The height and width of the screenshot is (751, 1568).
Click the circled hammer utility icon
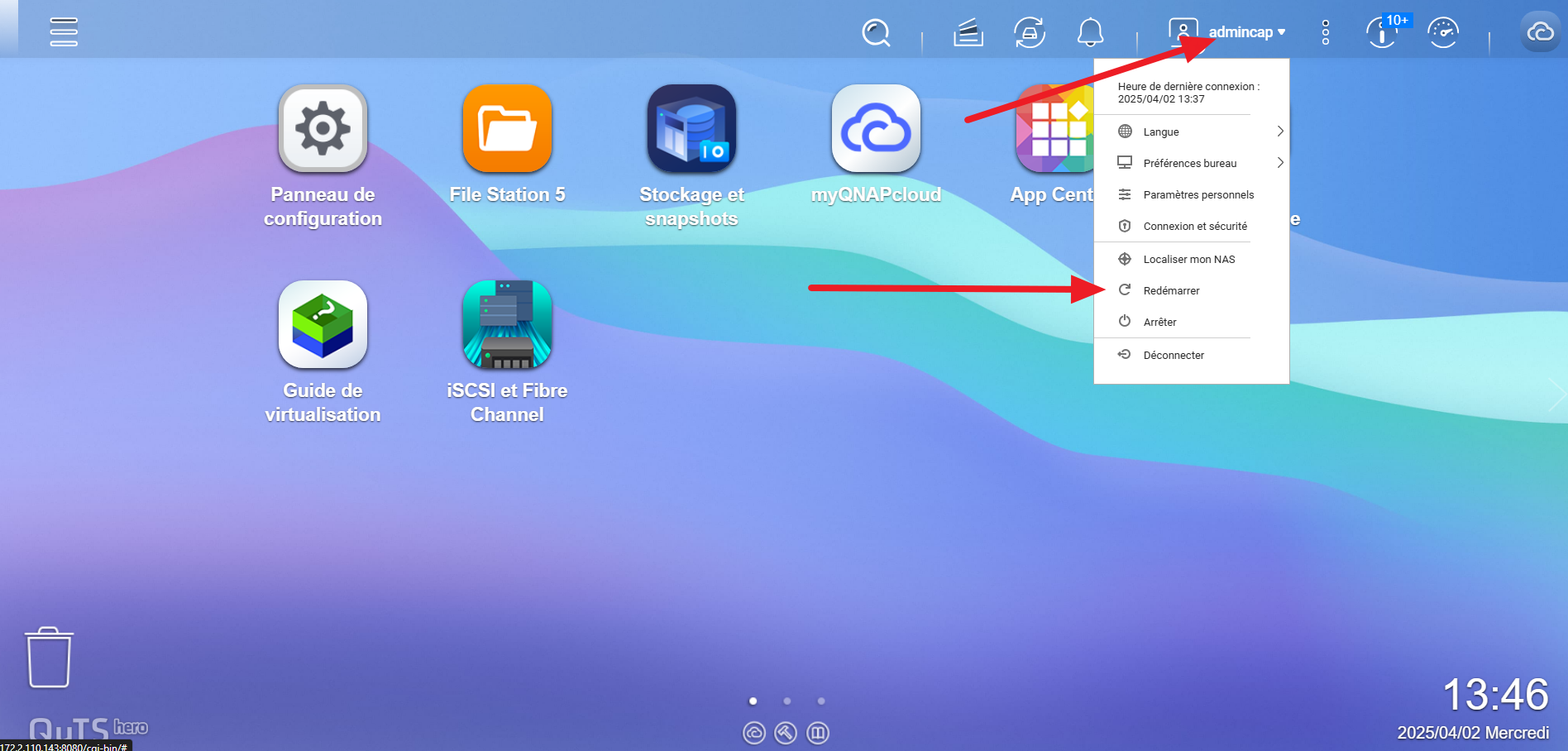786,733
